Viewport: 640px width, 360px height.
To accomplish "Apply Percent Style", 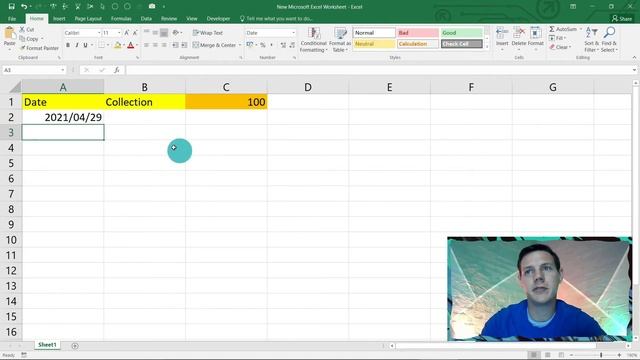I will (263, 45).
